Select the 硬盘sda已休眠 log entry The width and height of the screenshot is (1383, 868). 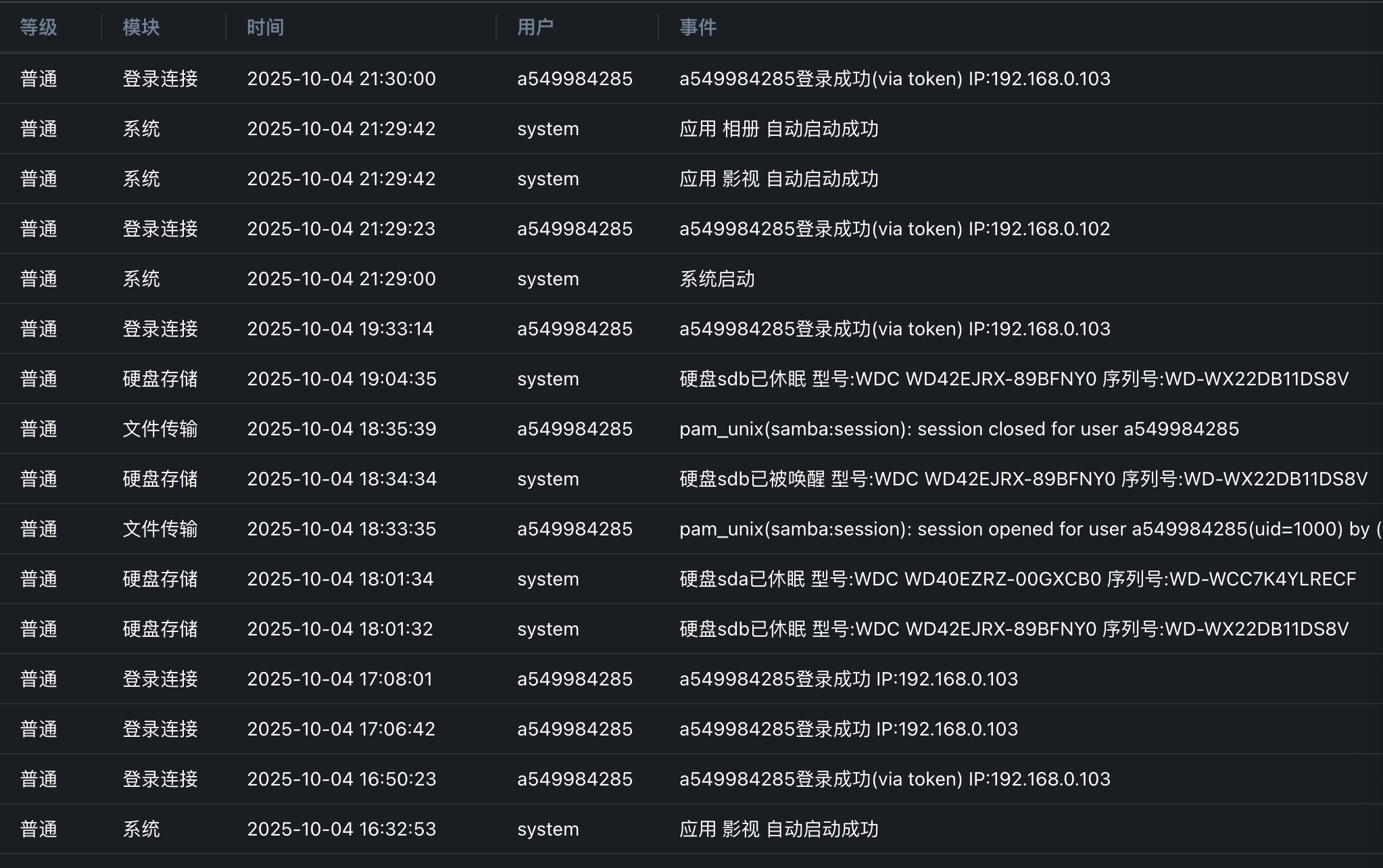tap(1017, 579)
